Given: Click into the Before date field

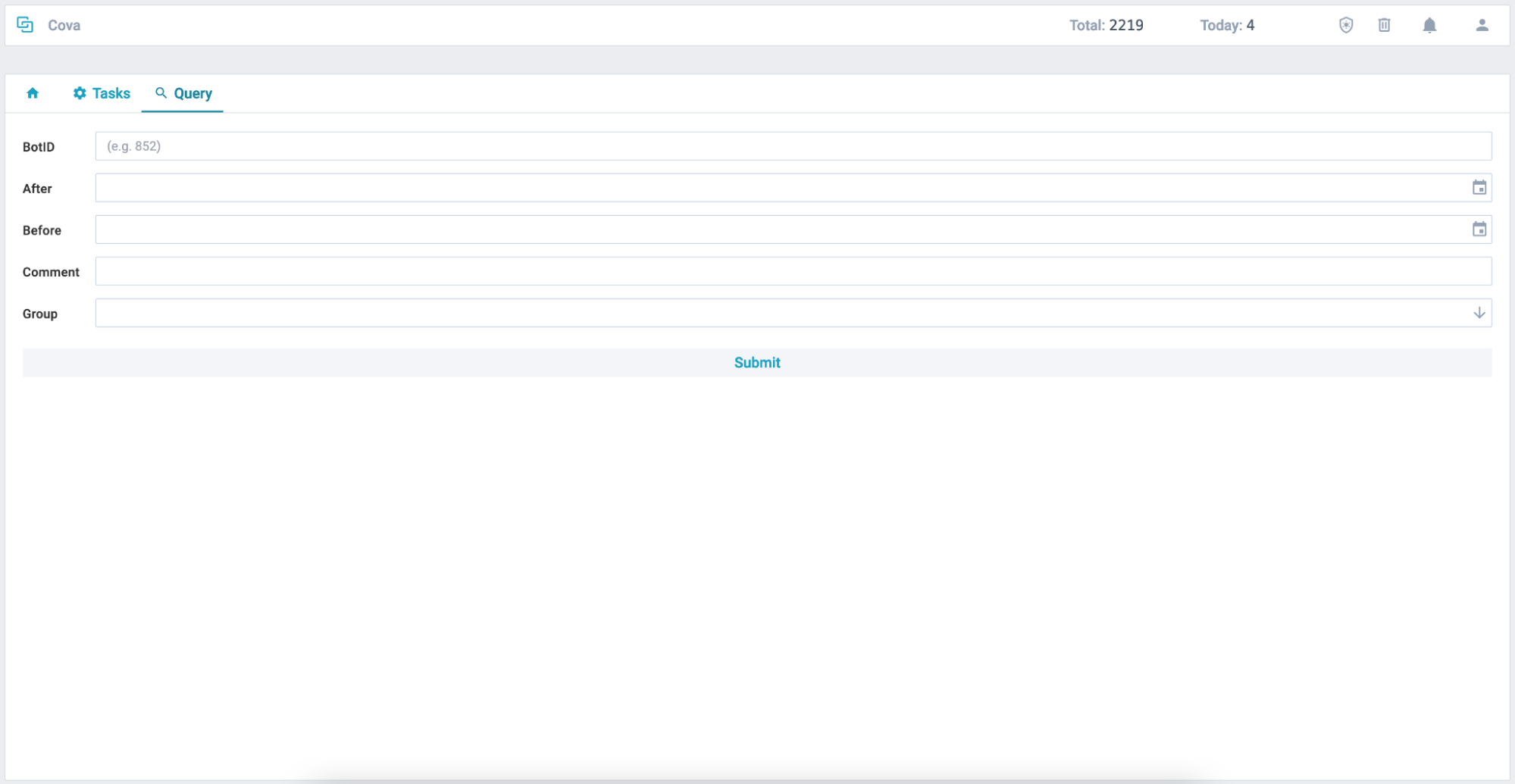Looking at the screenshot, I should tap(781, 230).
